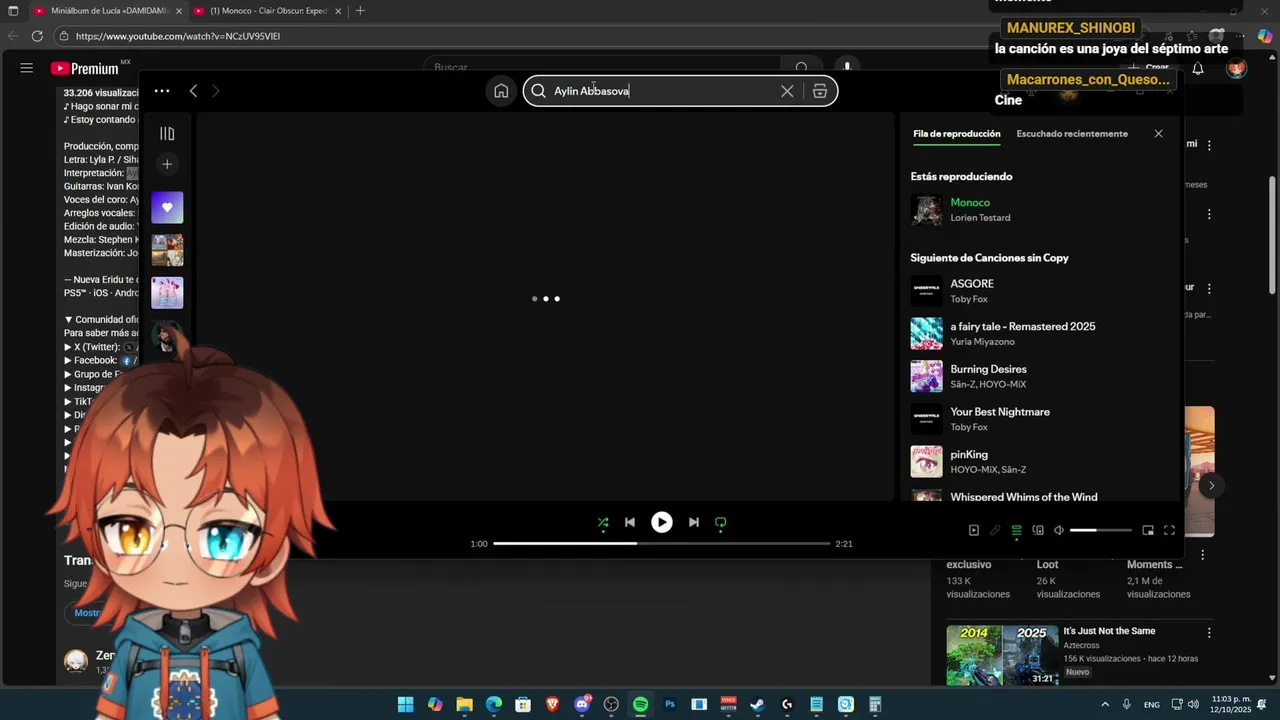Open Windows Start menu
Image resolution: width=1280 pixels, height=720 pixels.
[405, 705]
